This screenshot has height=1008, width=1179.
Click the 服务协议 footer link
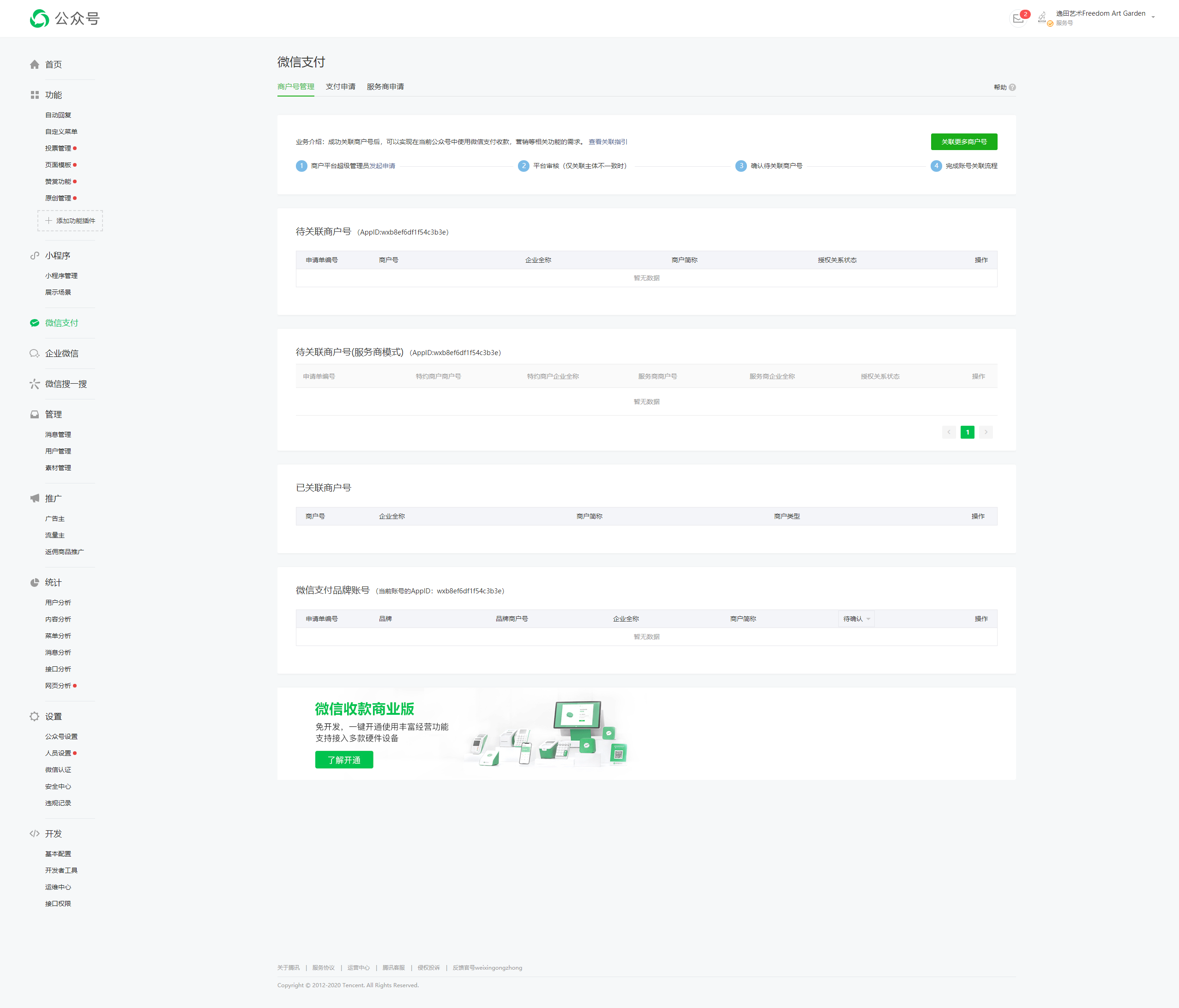[x=323, y=967]
